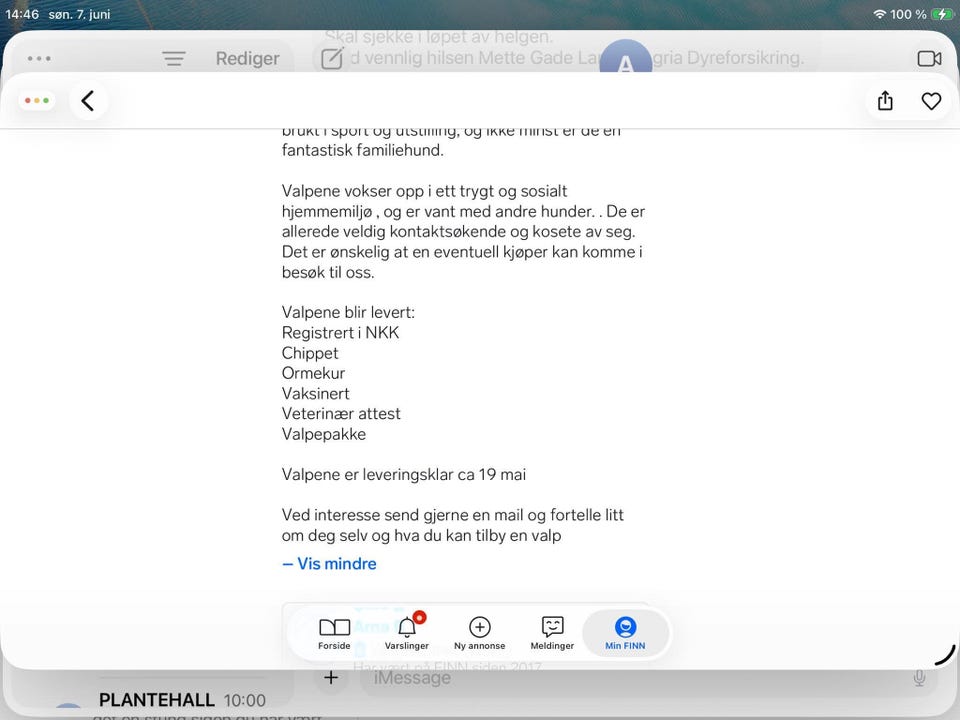
Task: Tap the Wi-Fi status icon
Action: 880,14
